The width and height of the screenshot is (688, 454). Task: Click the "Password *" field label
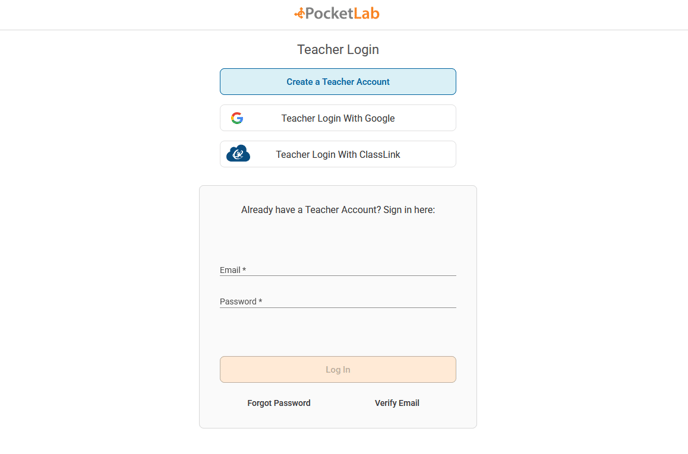pyautogui.click(x=241, y=301)
